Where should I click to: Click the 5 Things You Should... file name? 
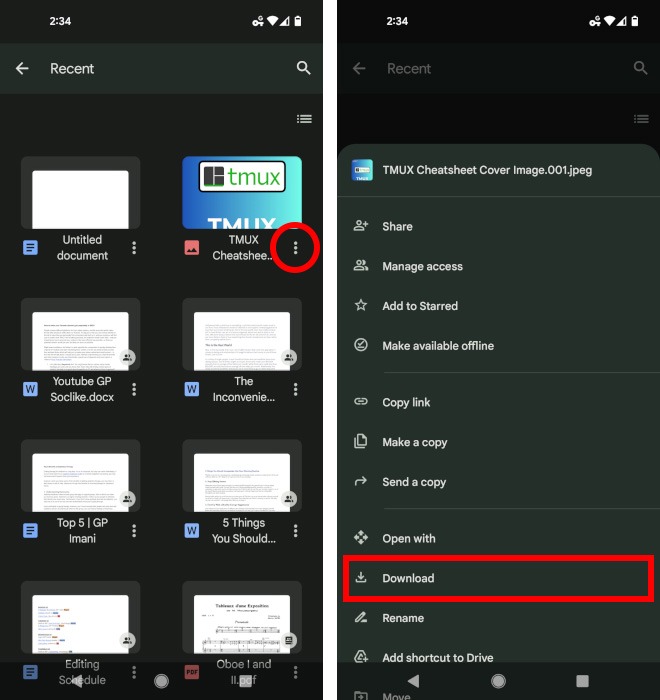[x=244, y=530]
